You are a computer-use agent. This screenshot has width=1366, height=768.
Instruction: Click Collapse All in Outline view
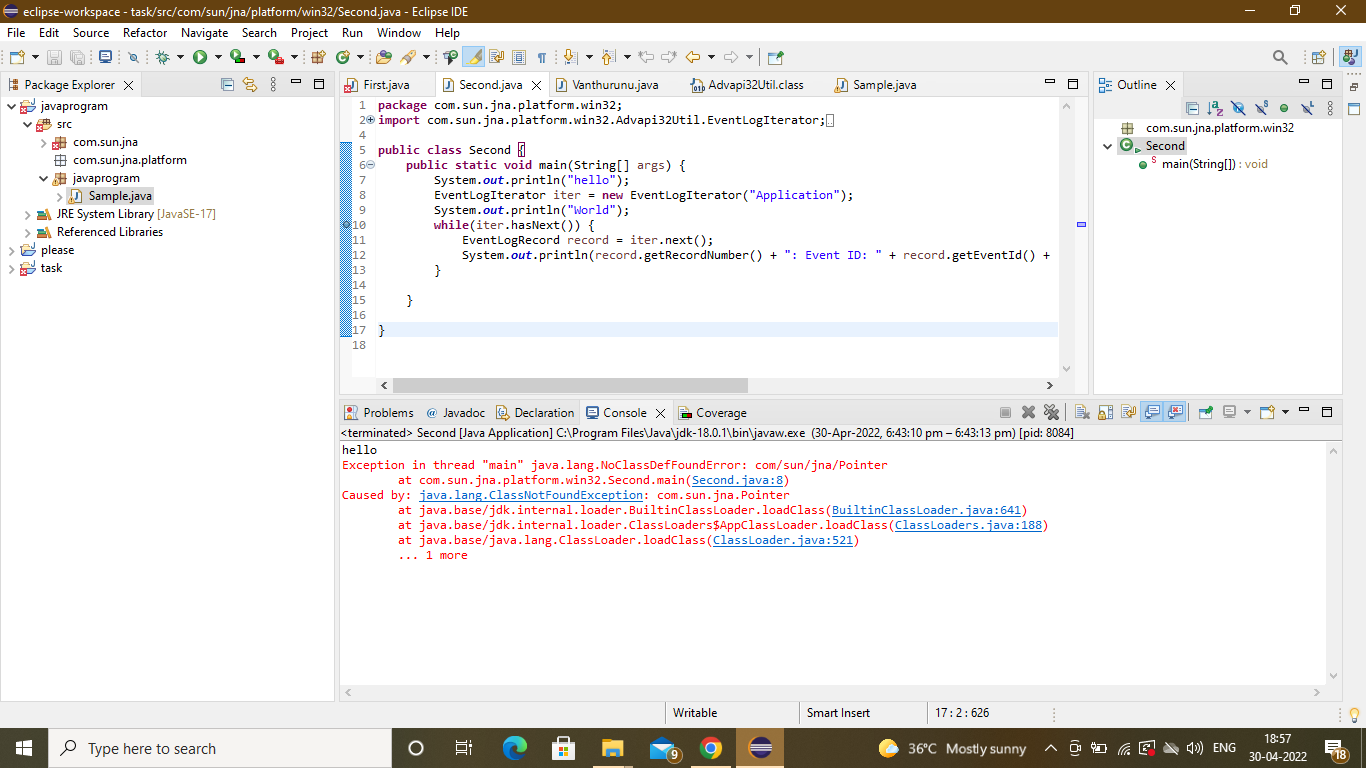click(x=1192, y=108)
